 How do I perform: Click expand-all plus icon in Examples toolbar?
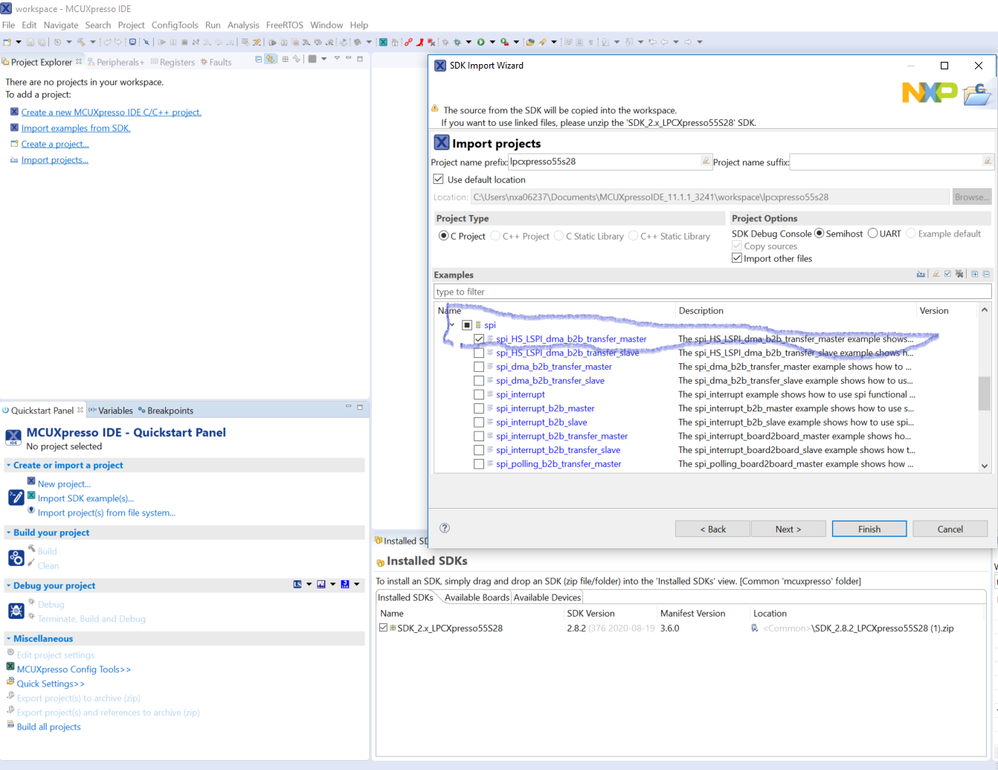coord(974,274)
